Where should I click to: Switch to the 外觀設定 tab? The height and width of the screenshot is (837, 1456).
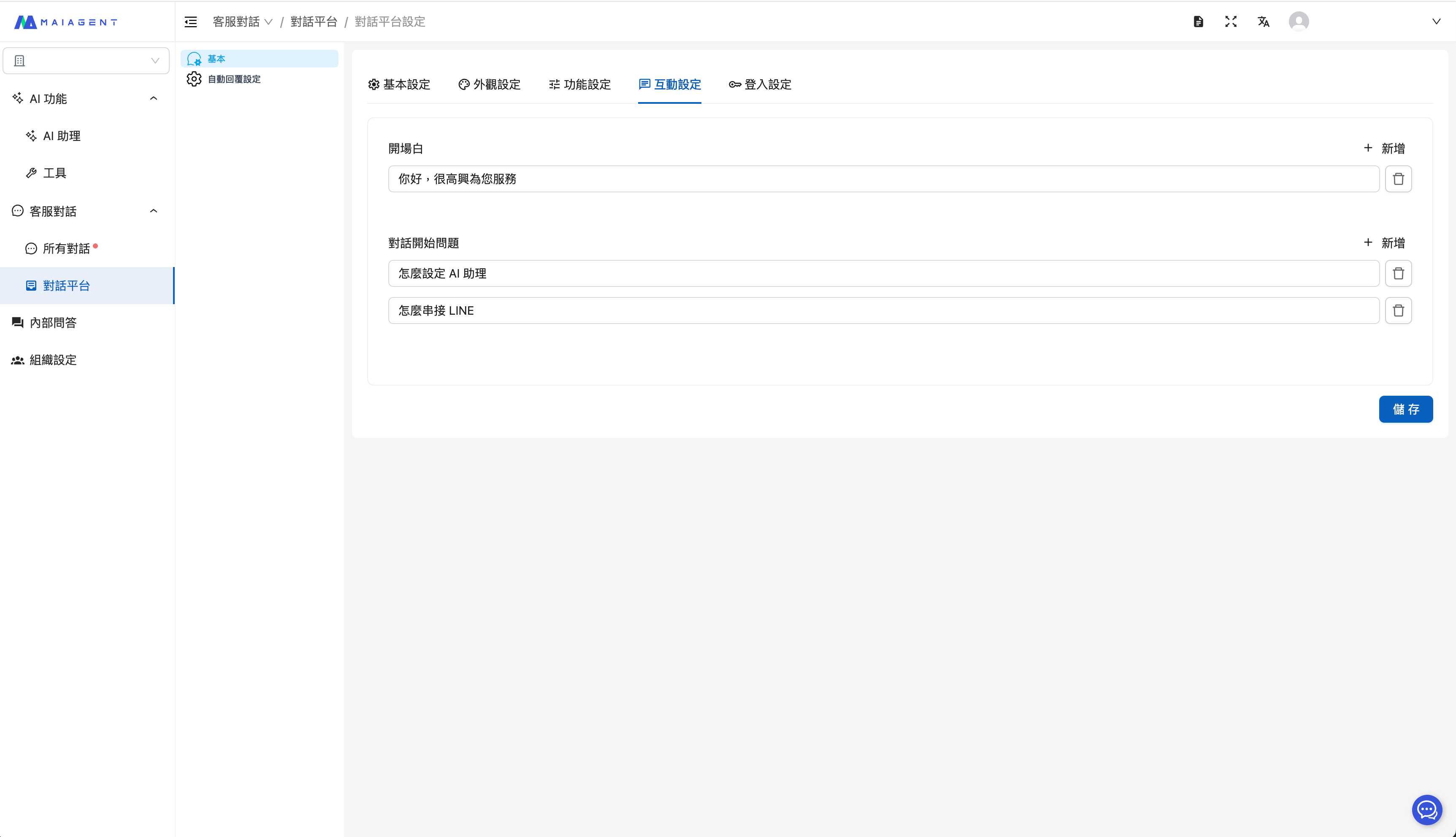pyautogui.click(x=490, y=84)
